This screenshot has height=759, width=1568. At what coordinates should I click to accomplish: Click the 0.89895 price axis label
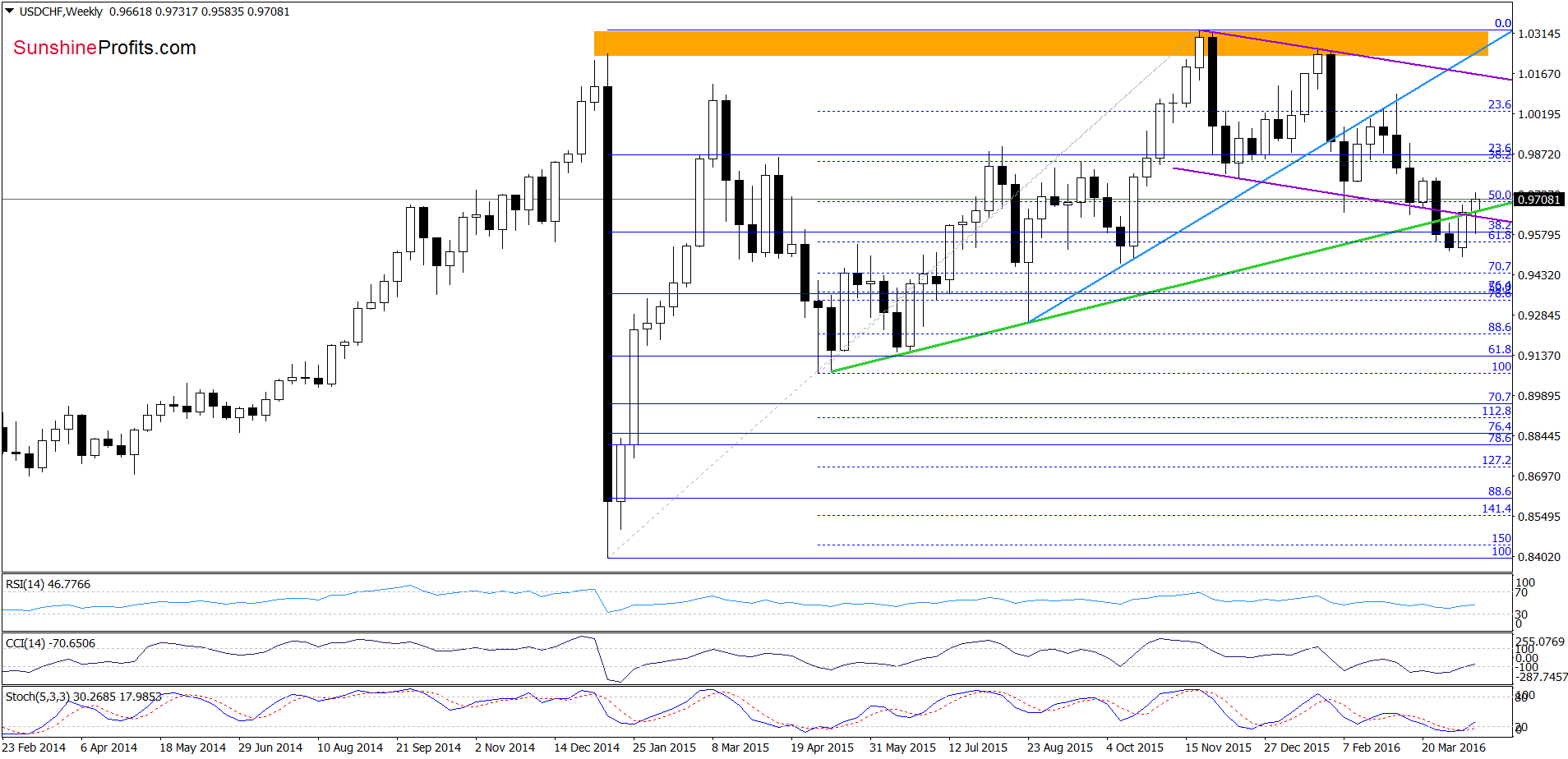point(1538,396)
